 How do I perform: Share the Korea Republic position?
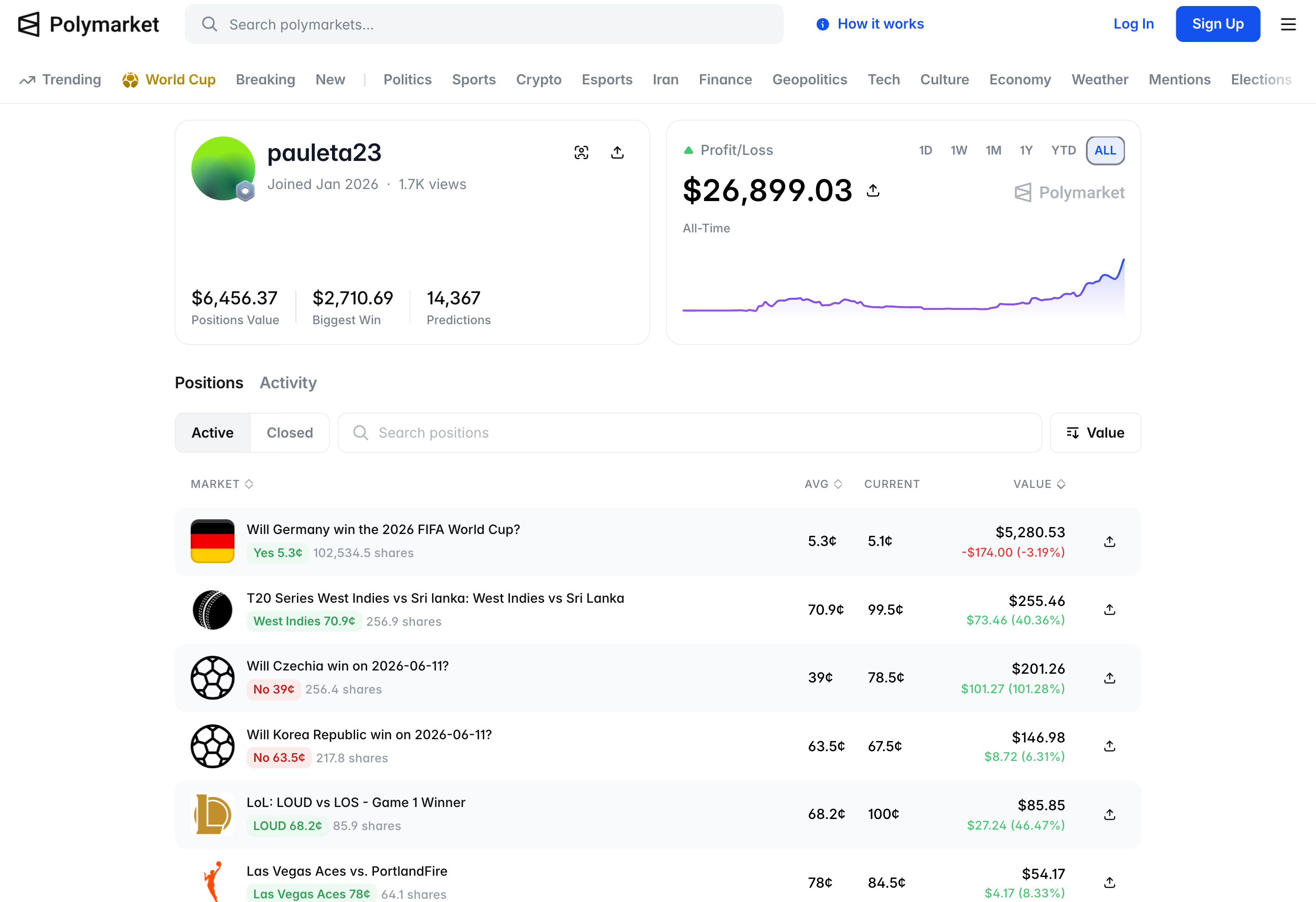click(x=1109, y=746)
